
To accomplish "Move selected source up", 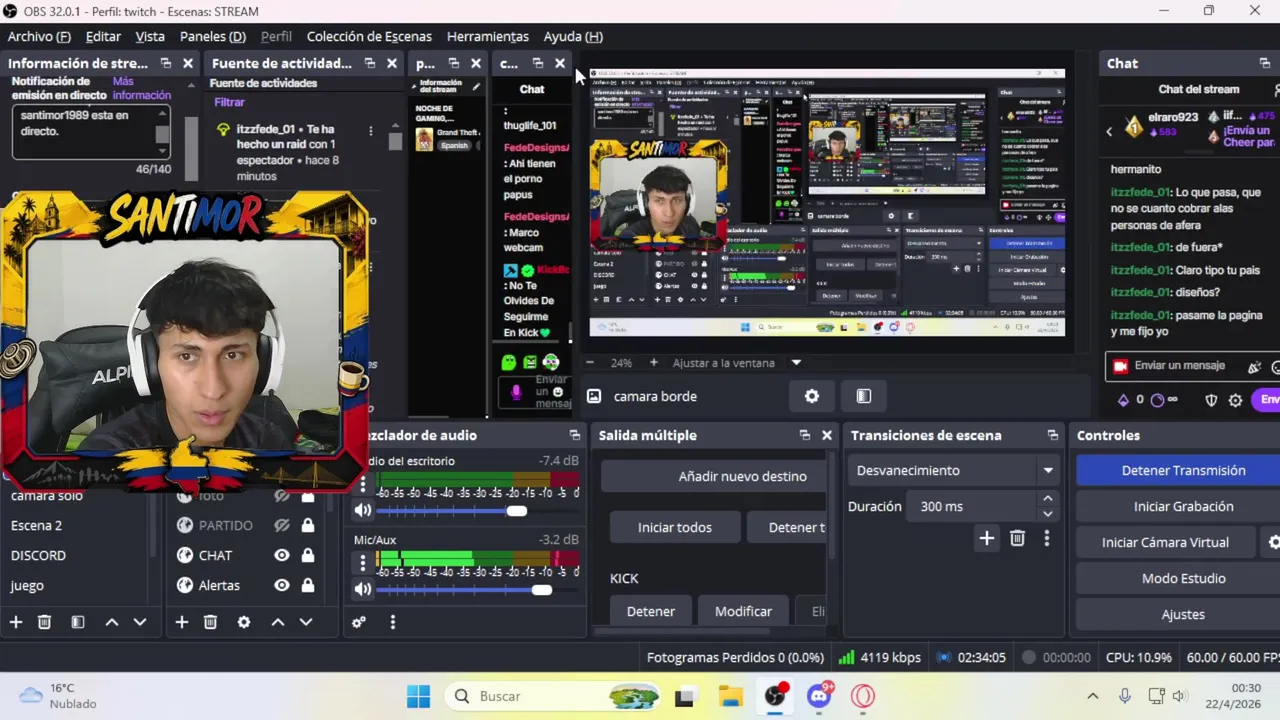I will (x=278, y=622).
